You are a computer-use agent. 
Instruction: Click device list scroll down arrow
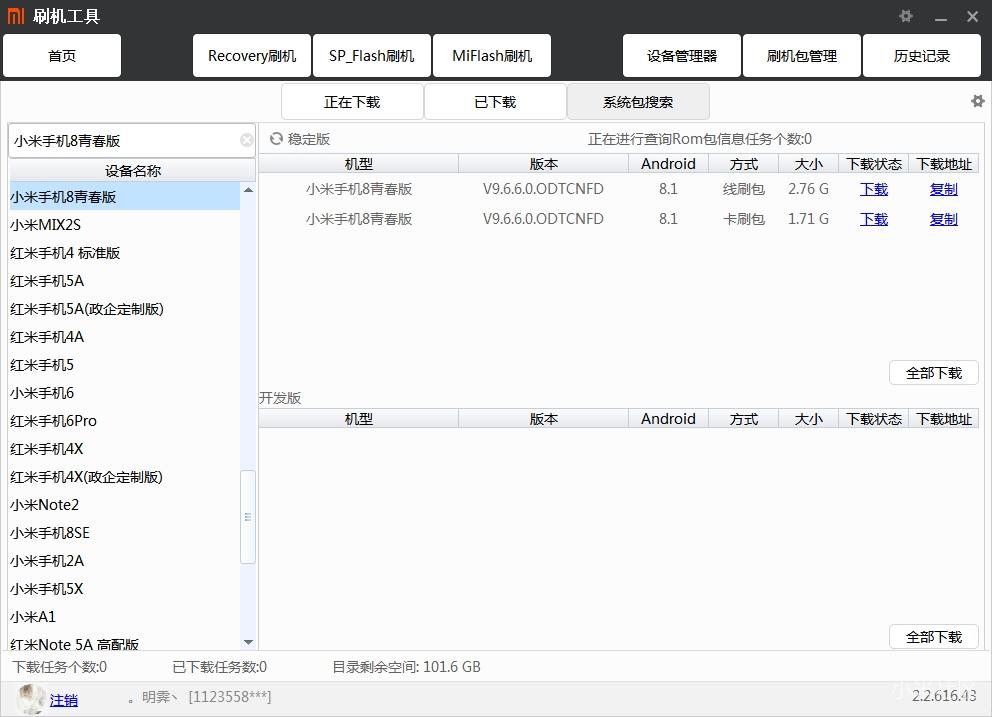pos(248,642)
